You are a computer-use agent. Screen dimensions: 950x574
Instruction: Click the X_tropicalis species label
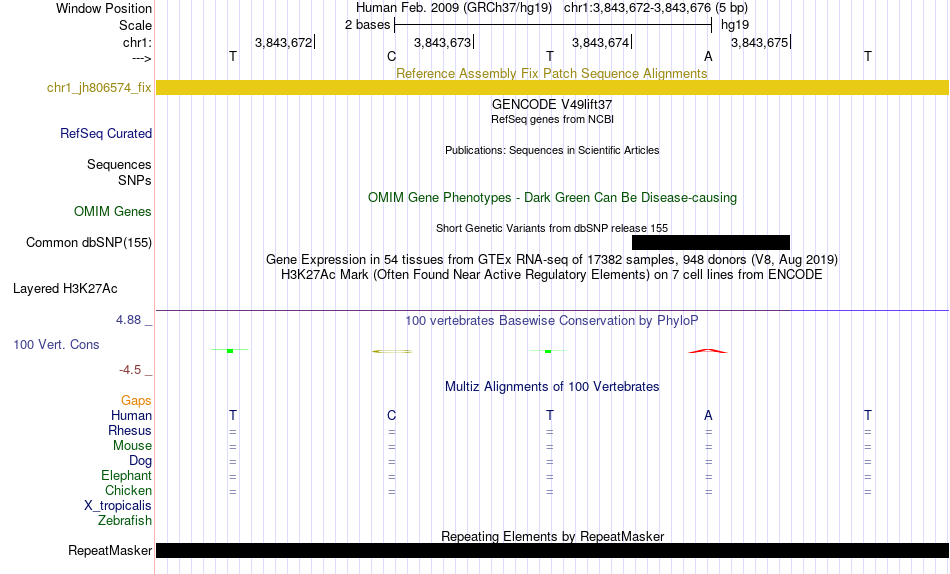[118, 506]
